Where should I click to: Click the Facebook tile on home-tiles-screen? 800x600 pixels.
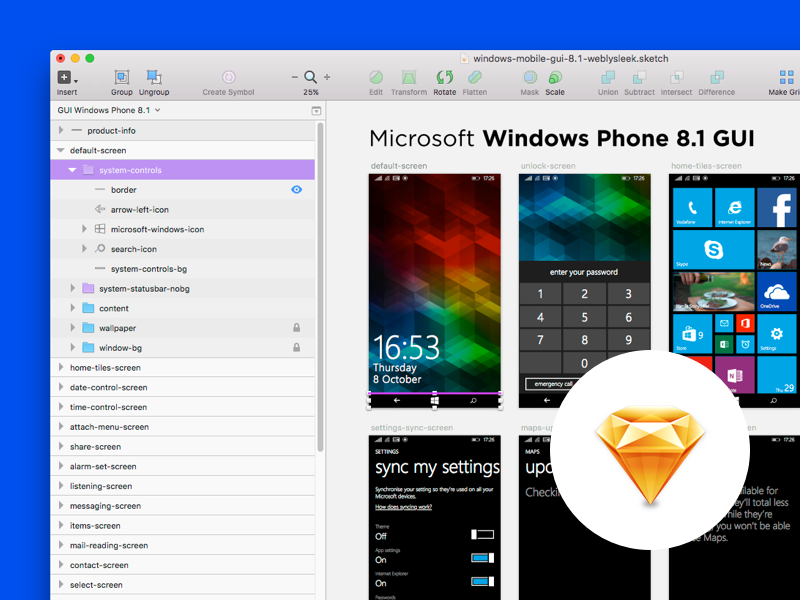point(778,207)
